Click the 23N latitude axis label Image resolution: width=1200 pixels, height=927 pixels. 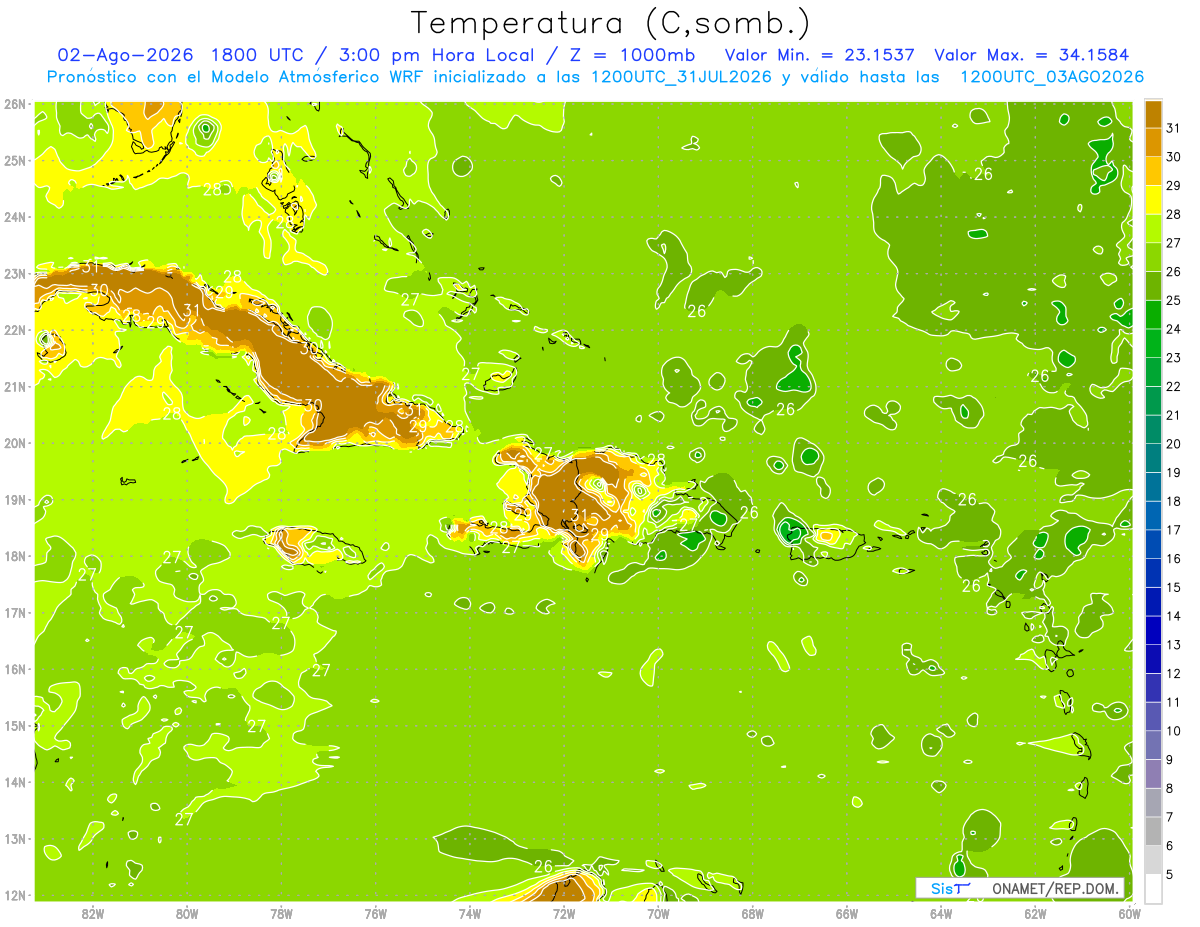[14, 273]
